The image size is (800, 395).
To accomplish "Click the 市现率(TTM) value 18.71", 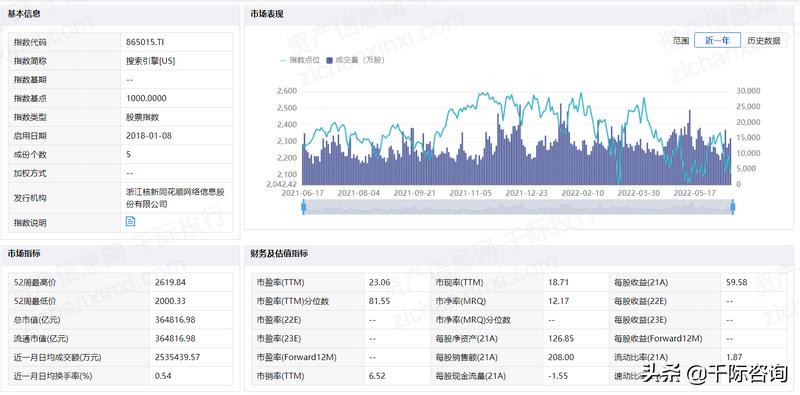I will [x=558, y=282].
